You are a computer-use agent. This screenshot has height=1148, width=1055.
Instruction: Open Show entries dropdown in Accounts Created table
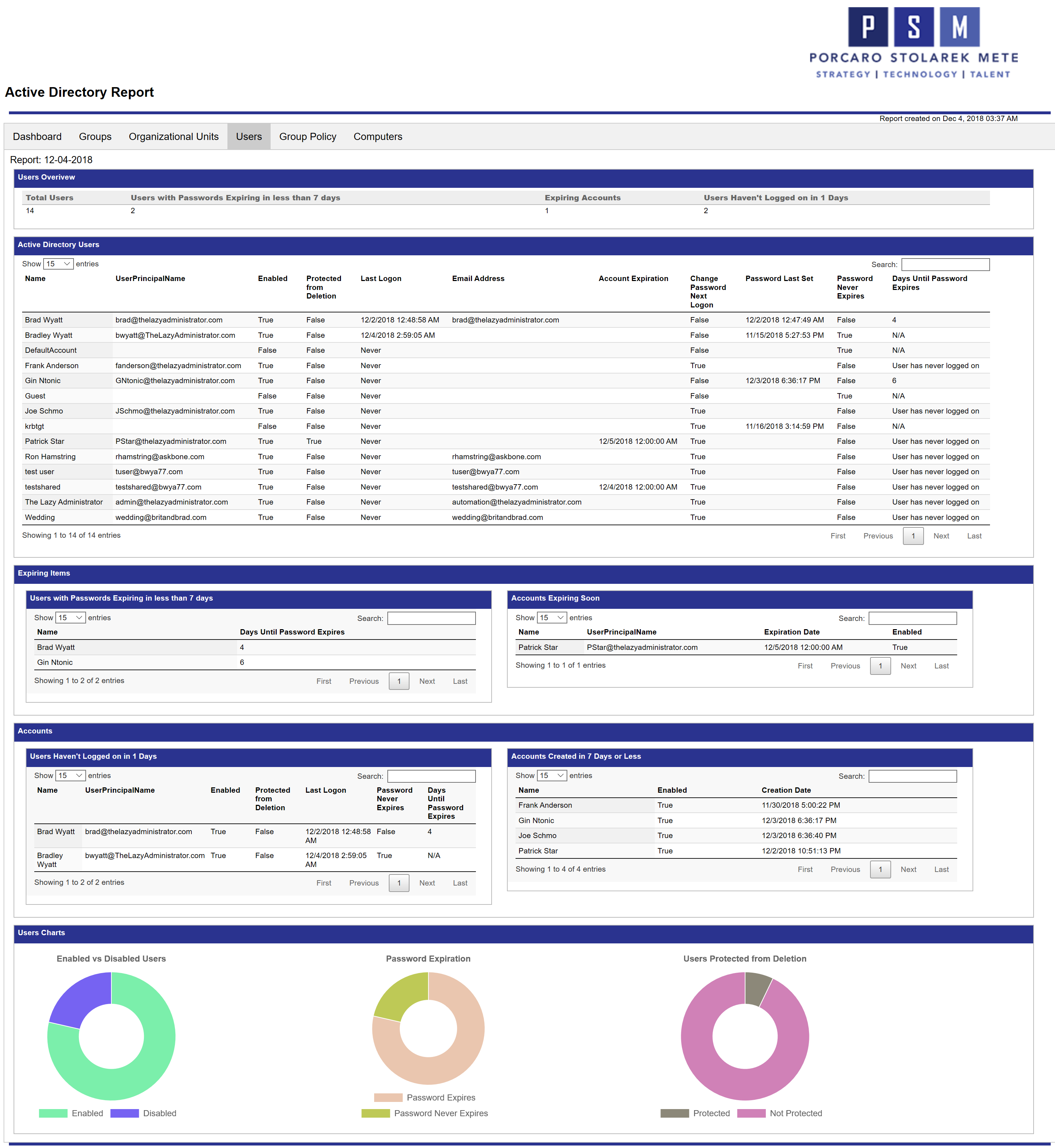point(552,775)
